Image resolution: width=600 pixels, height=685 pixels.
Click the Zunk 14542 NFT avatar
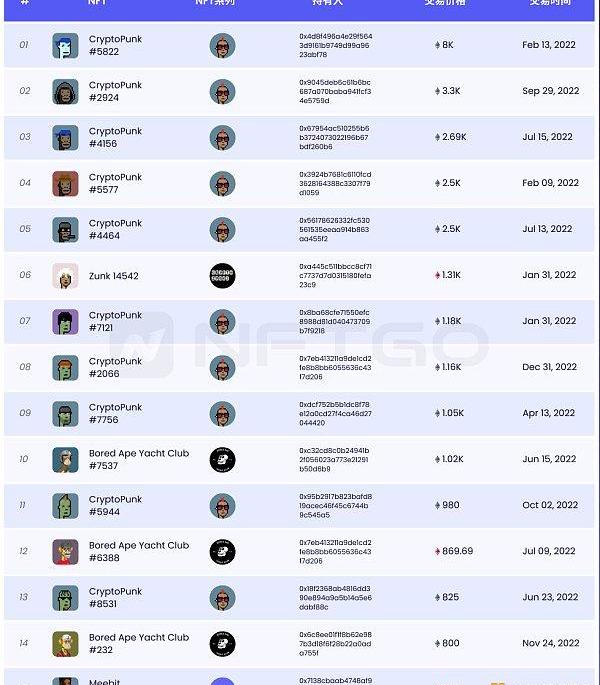pos(65,276)
